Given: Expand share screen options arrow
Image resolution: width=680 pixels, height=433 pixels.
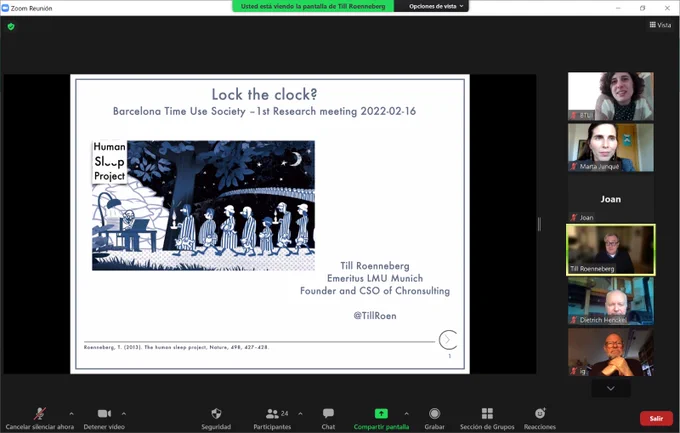Looking at the screenshot, I should pyautogui.click(x=406, y=413).
